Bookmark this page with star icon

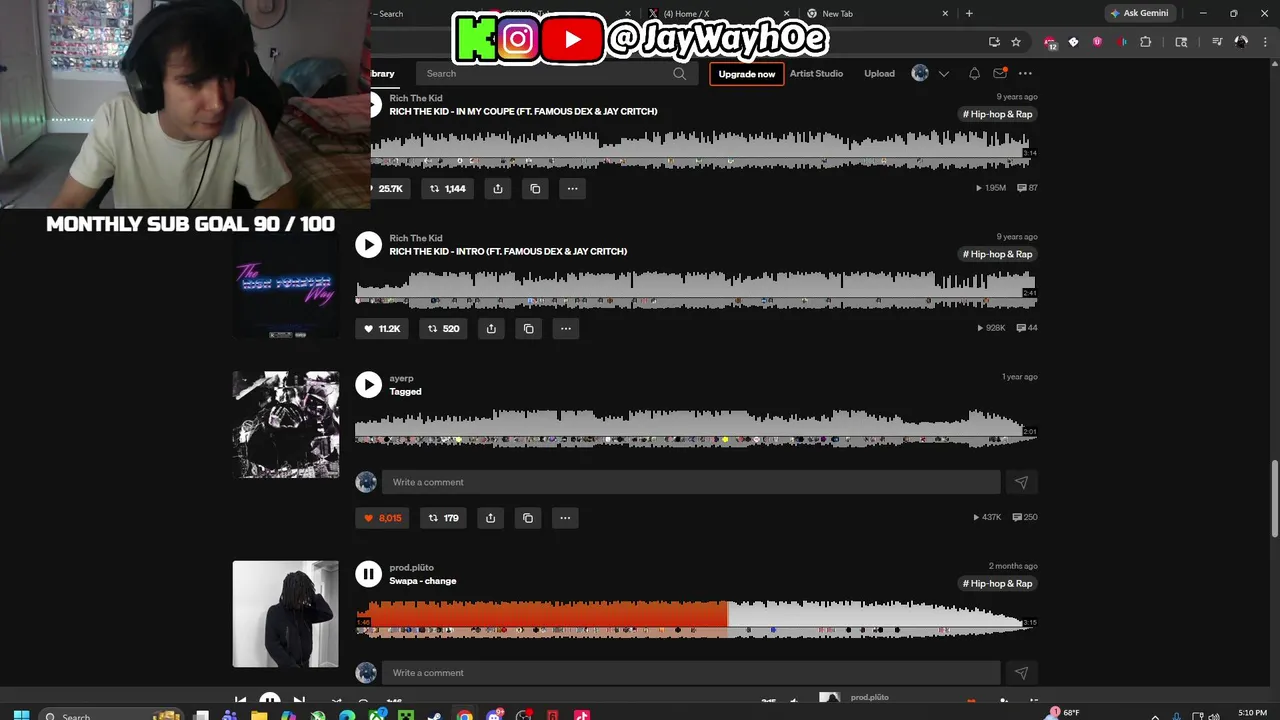(x=1016, y=42)
